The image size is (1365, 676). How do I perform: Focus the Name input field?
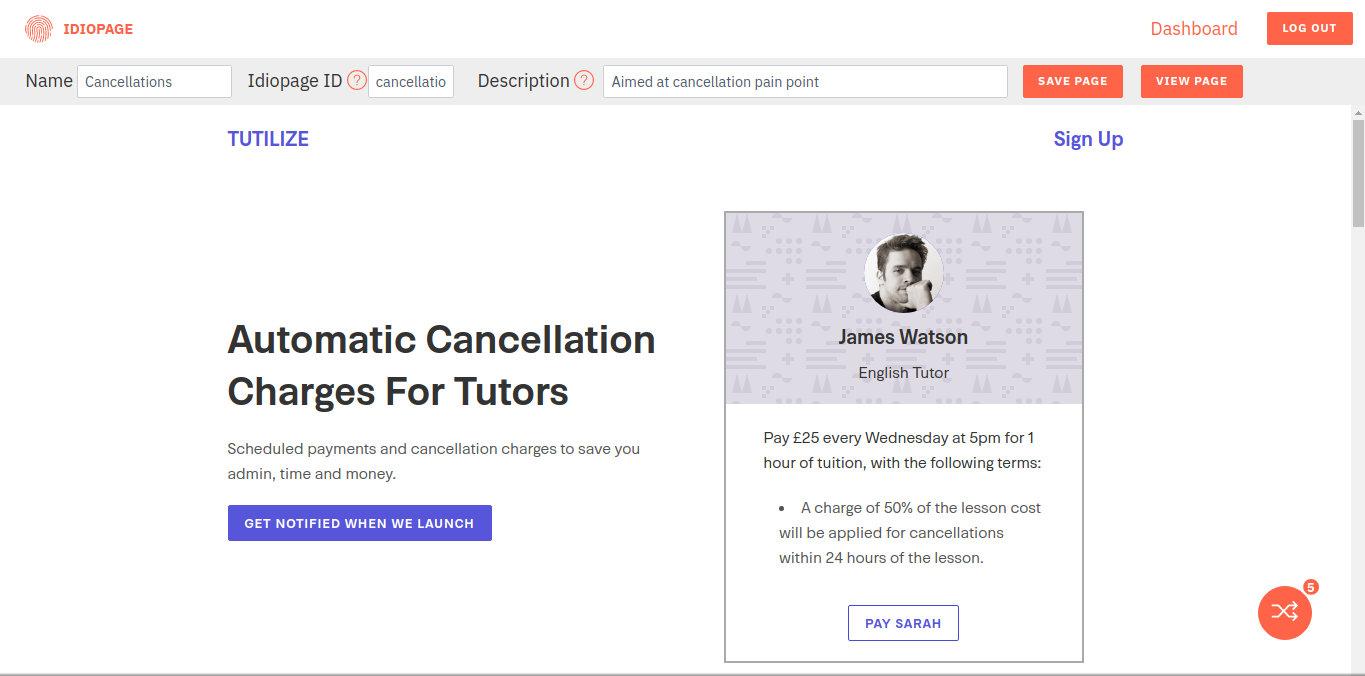tap(154, 82)
